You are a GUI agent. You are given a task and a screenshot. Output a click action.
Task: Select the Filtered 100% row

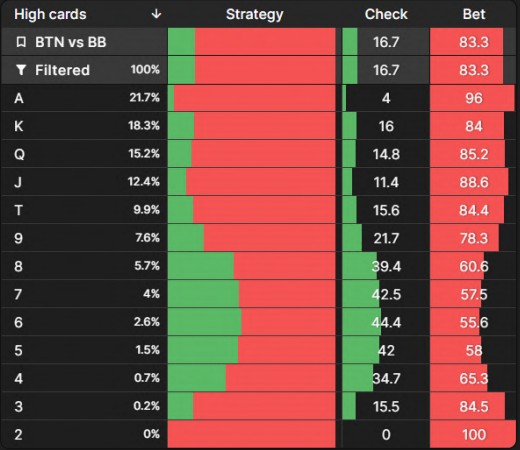[x=259, y=70]
